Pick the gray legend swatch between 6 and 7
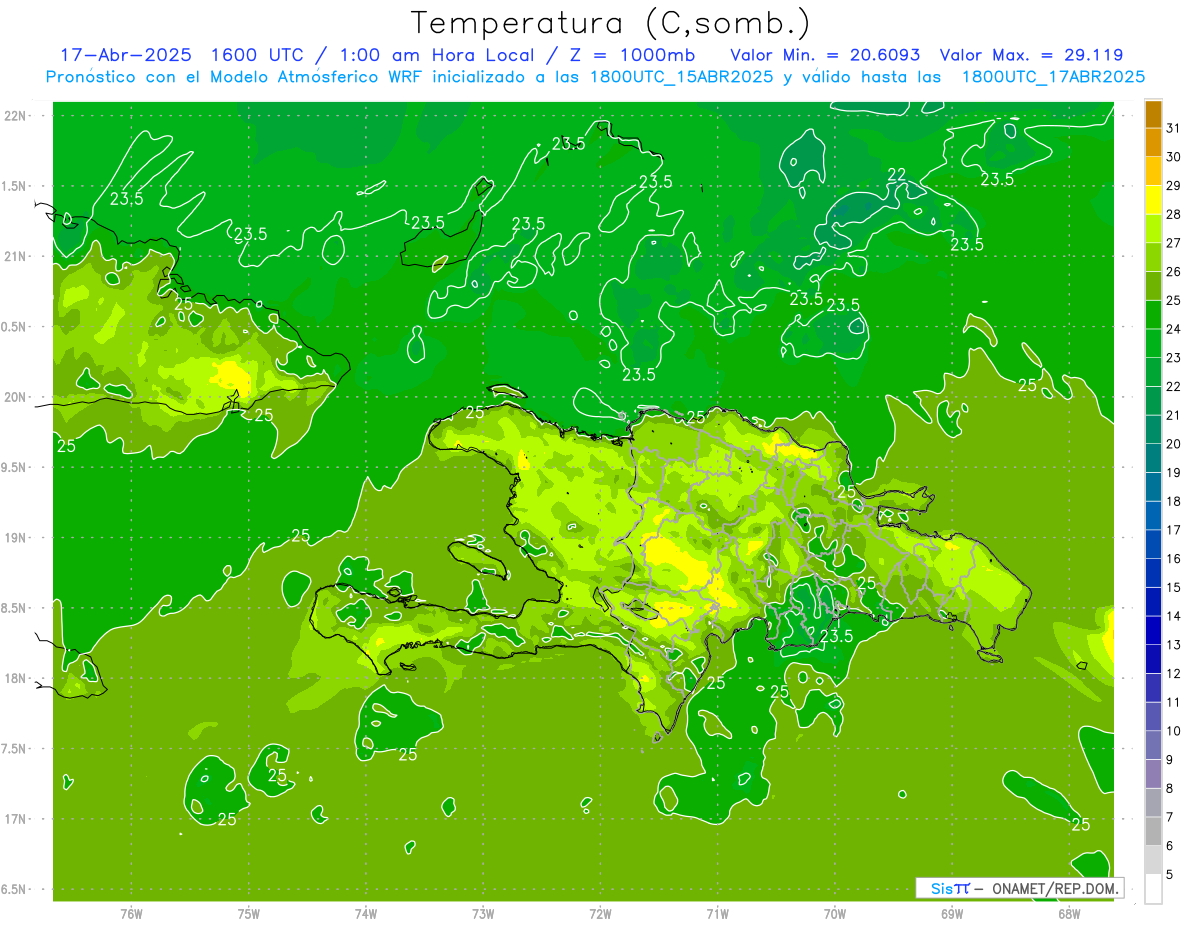This screenshot has height=927, width=1200. [1153, 831]
